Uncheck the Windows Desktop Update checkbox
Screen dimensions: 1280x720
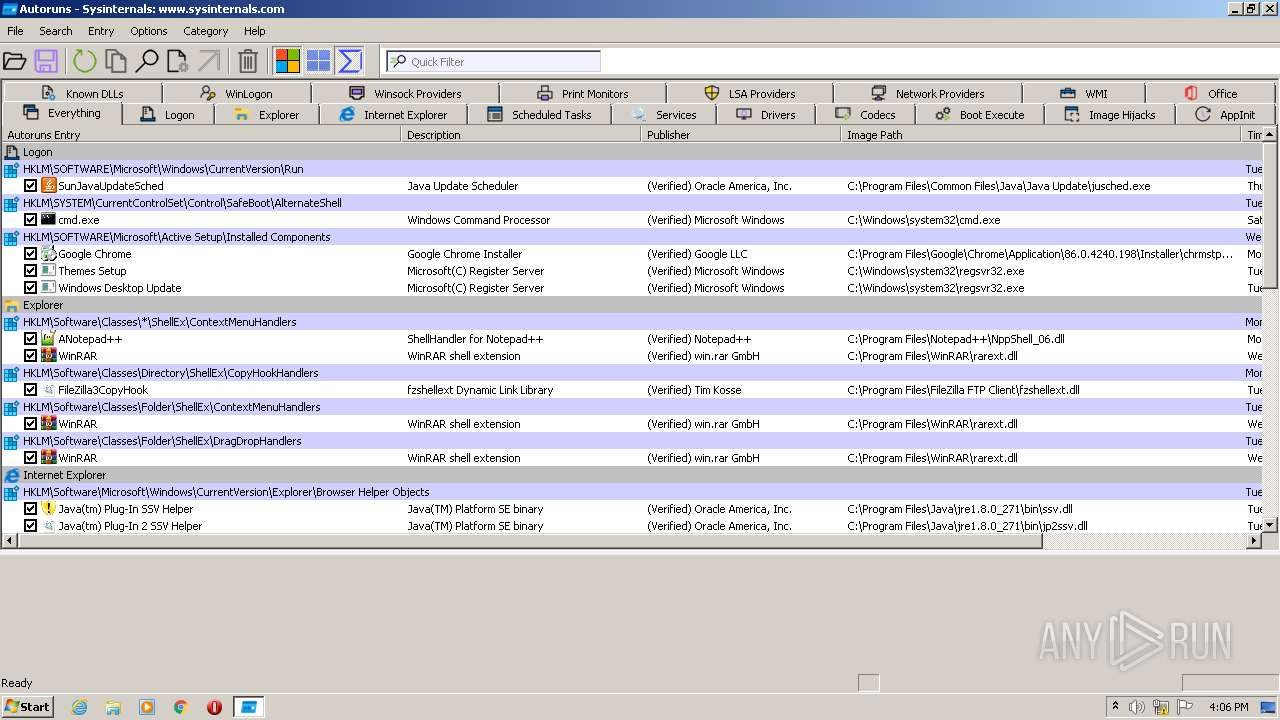point(31,288)
